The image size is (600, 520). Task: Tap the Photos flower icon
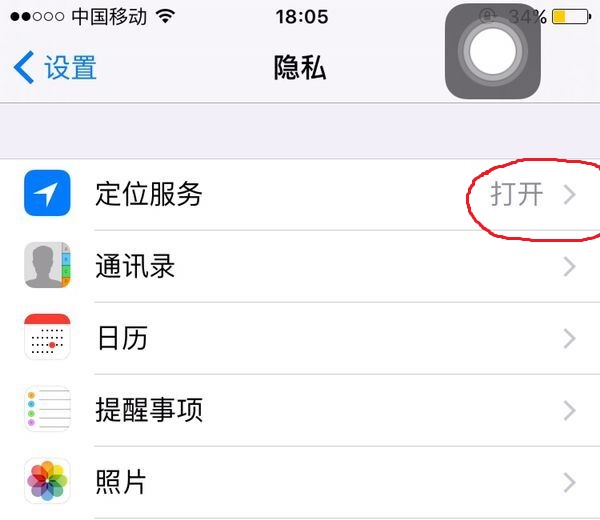pyautogui.click(x=47, y=481)
